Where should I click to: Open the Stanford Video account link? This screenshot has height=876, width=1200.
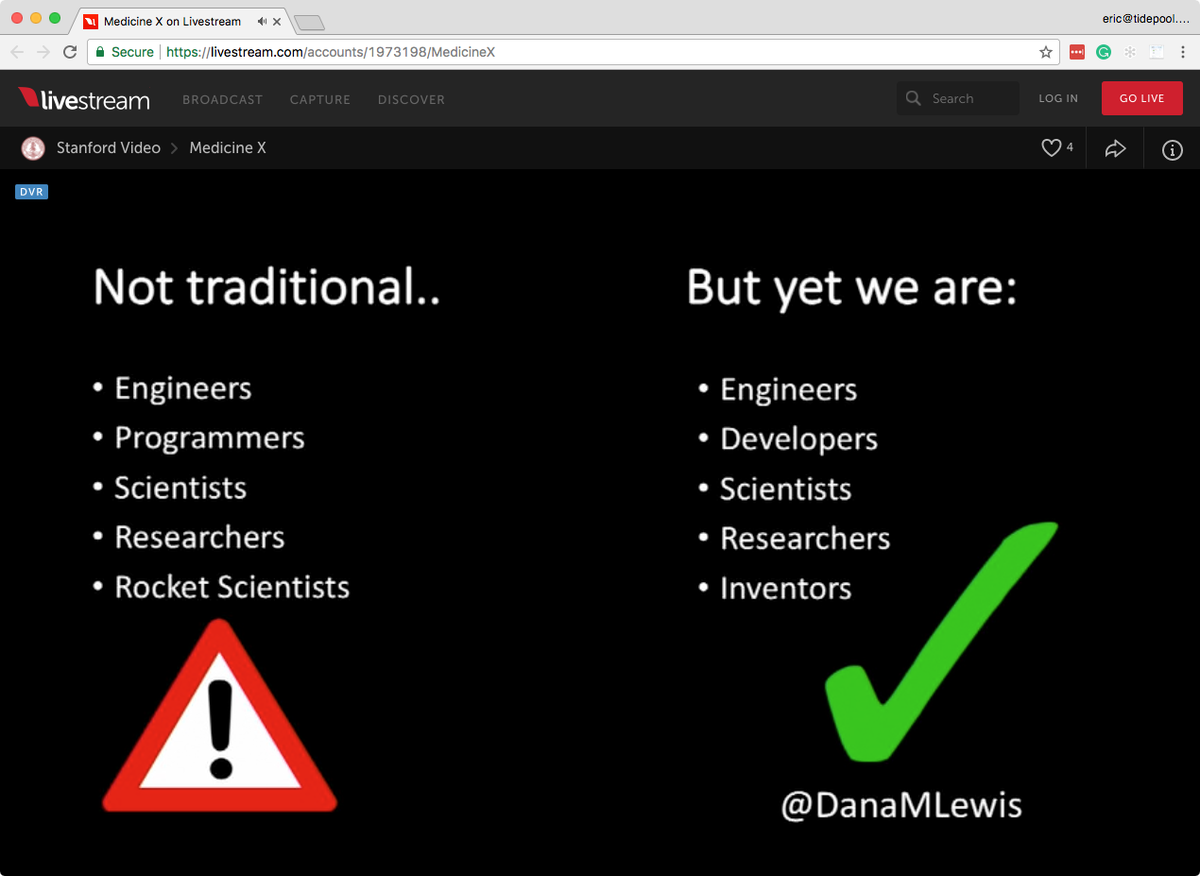pos(108,148)
